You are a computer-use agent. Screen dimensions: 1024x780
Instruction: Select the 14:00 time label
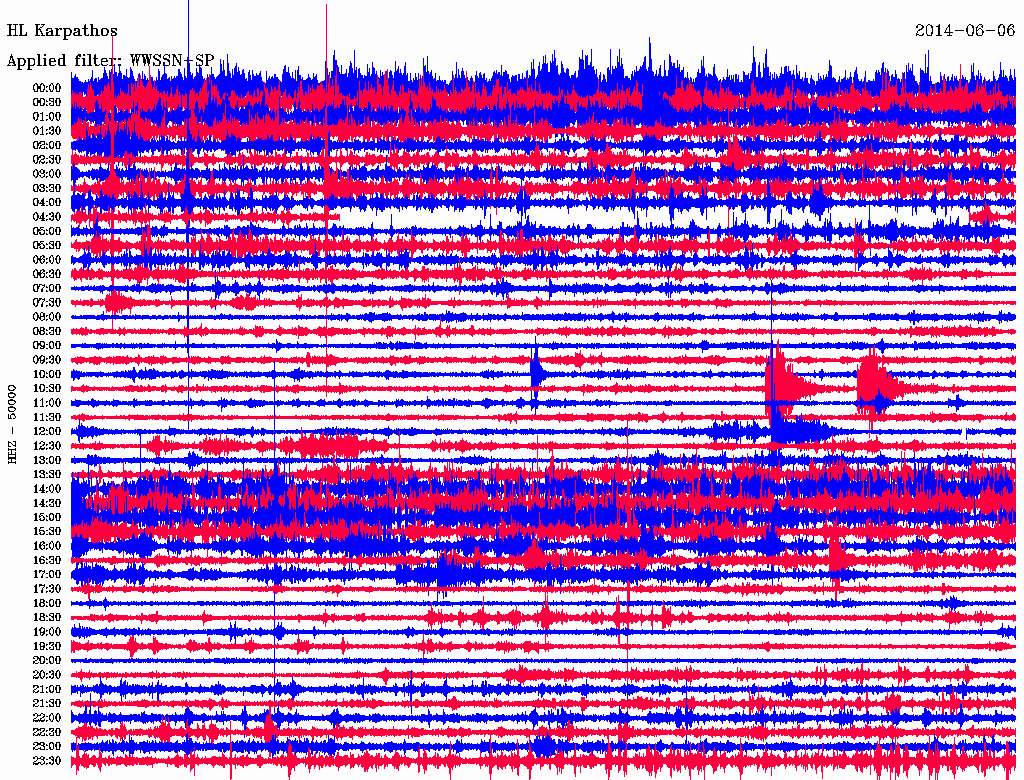[x=47, y=489]
